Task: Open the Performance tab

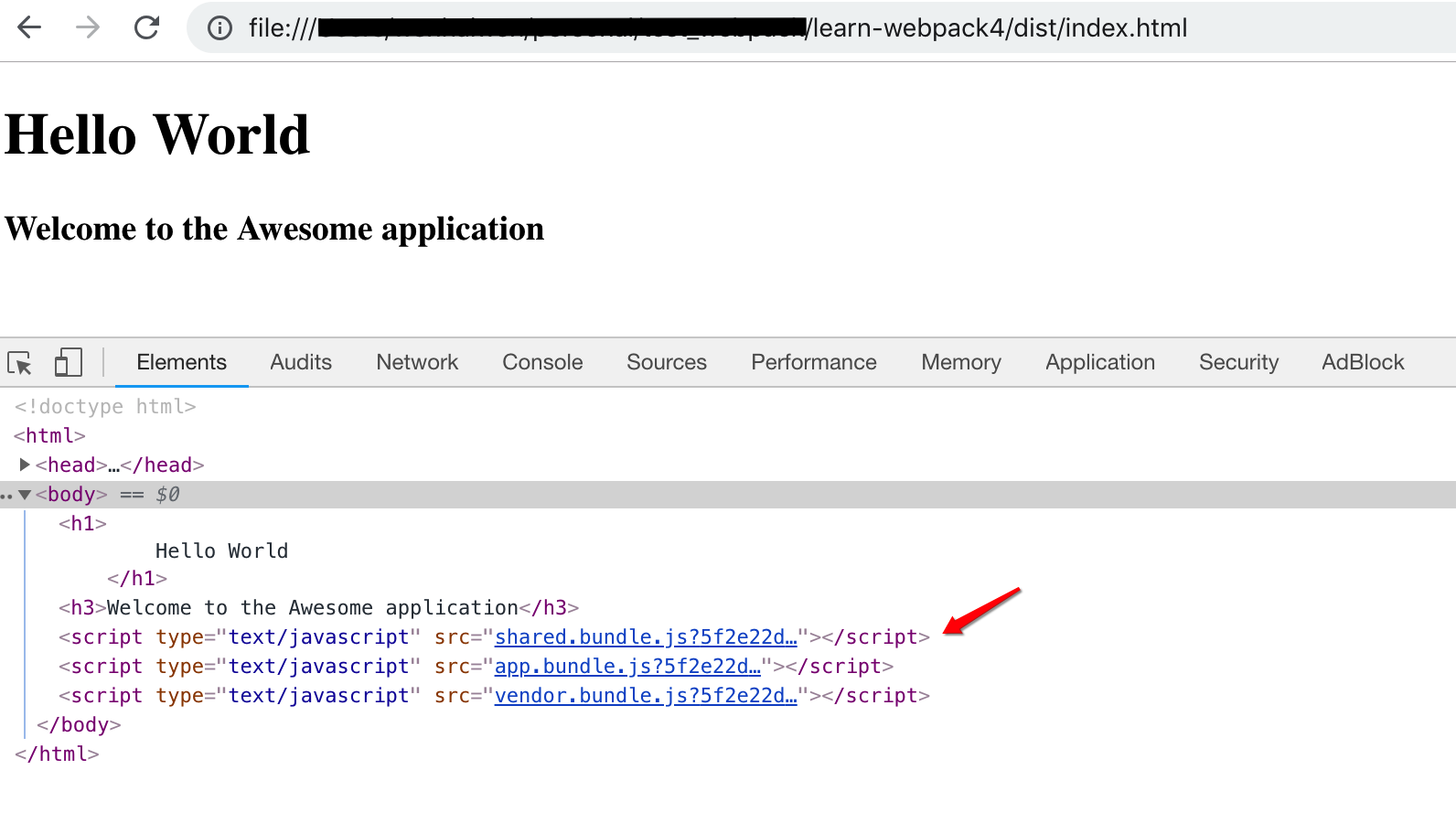Action: coord(814,362)
